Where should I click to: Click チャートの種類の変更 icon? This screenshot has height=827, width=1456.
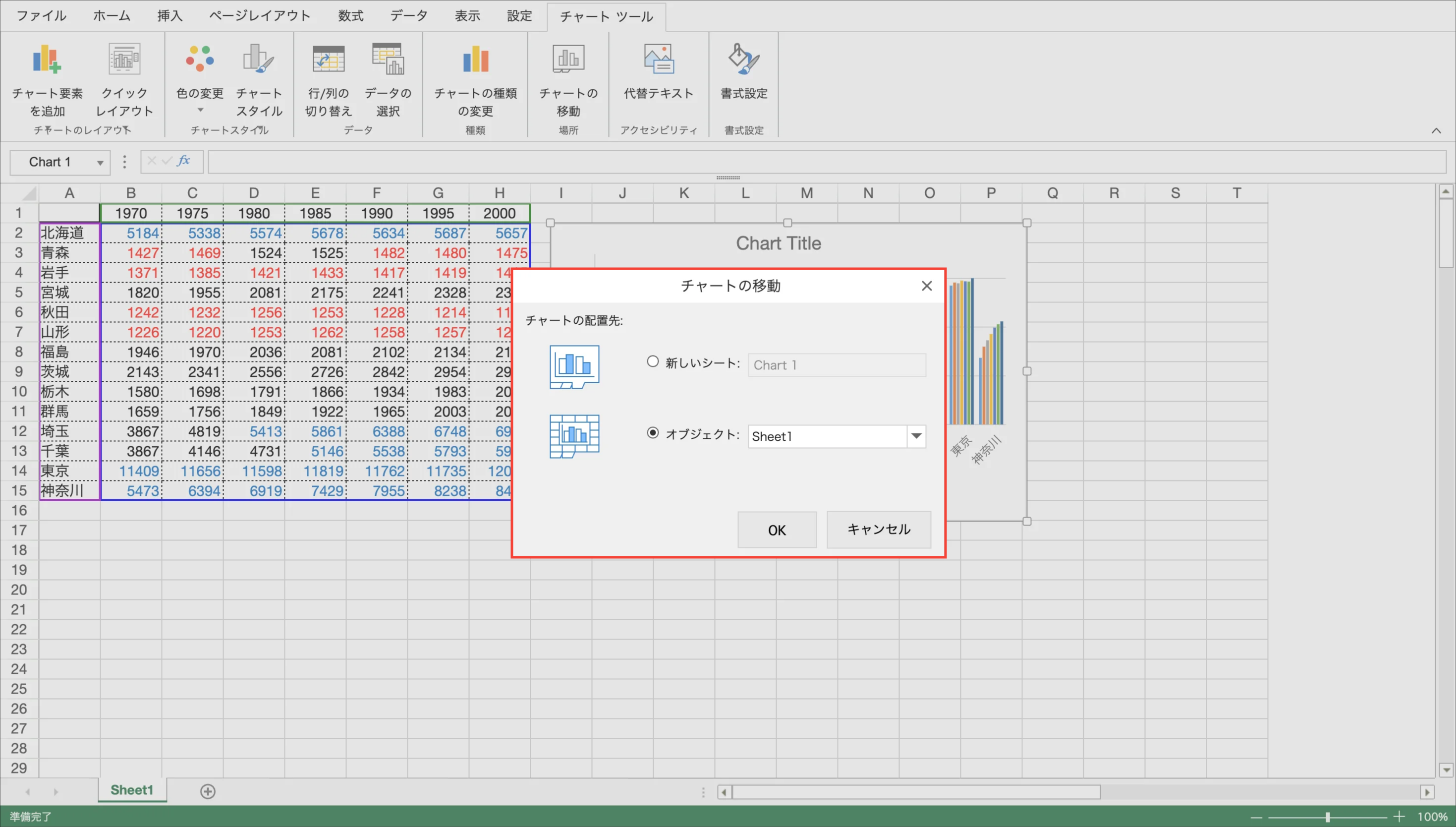coord(475,60)
